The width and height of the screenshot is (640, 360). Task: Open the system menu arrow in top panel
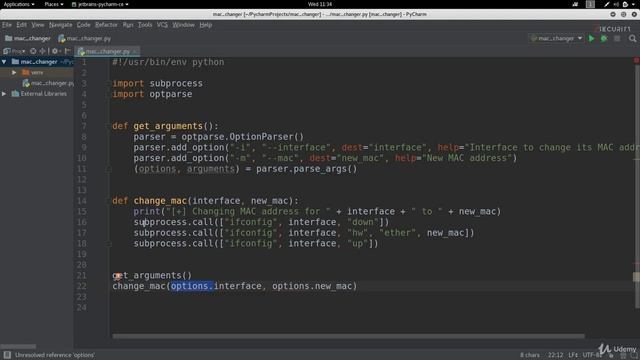[634, 4]
